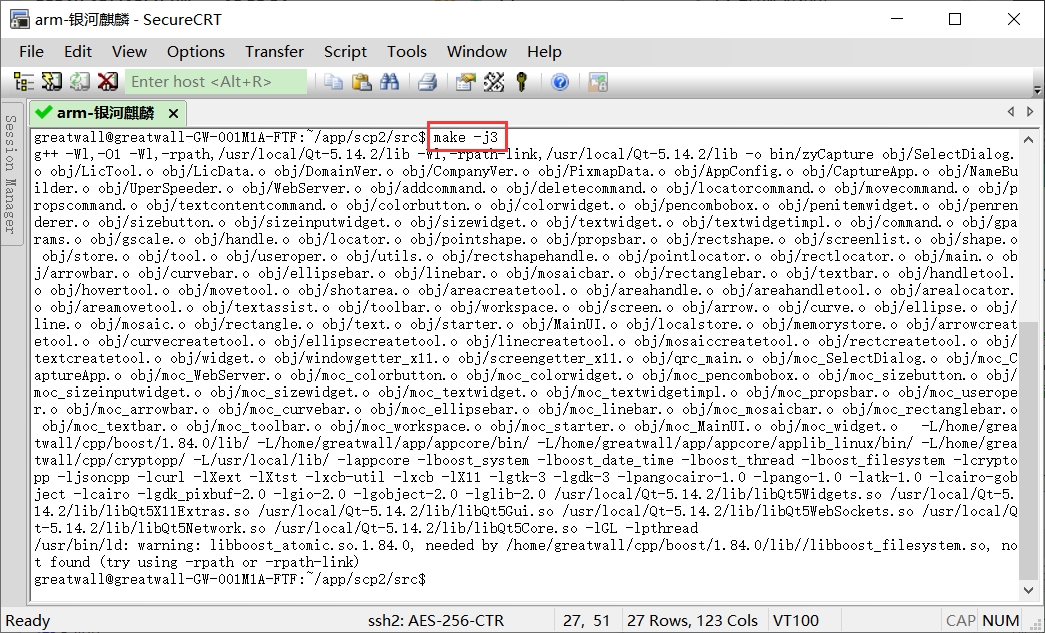Screen dimensions: 1045x633
Task: Open the Script menu
Action: 345,51
